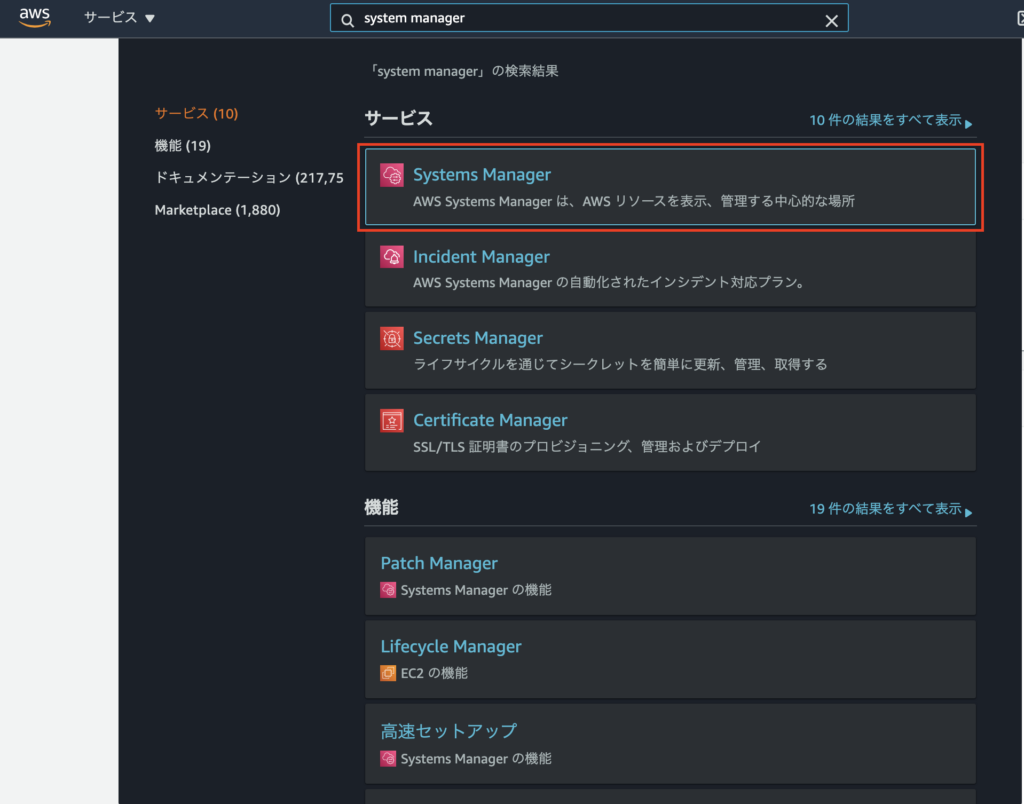Click the AWS logo home icon

click(x=35, y=18)
